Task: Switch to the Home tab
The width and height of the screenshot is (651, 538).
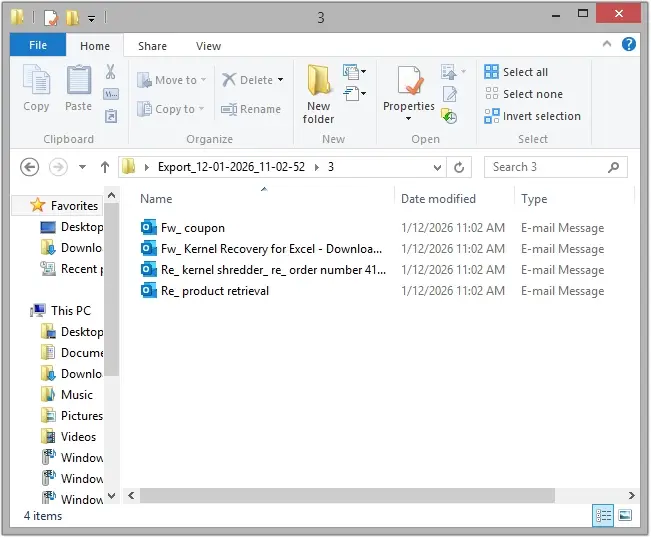Action: pyautogui.click(x=95, y=46)
